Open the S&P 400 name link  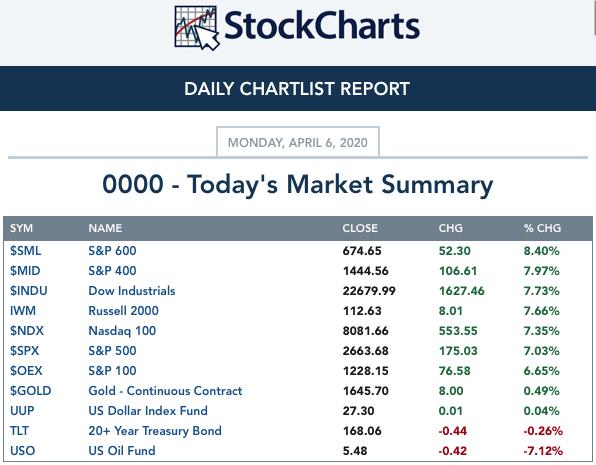(x=112, y=271)
